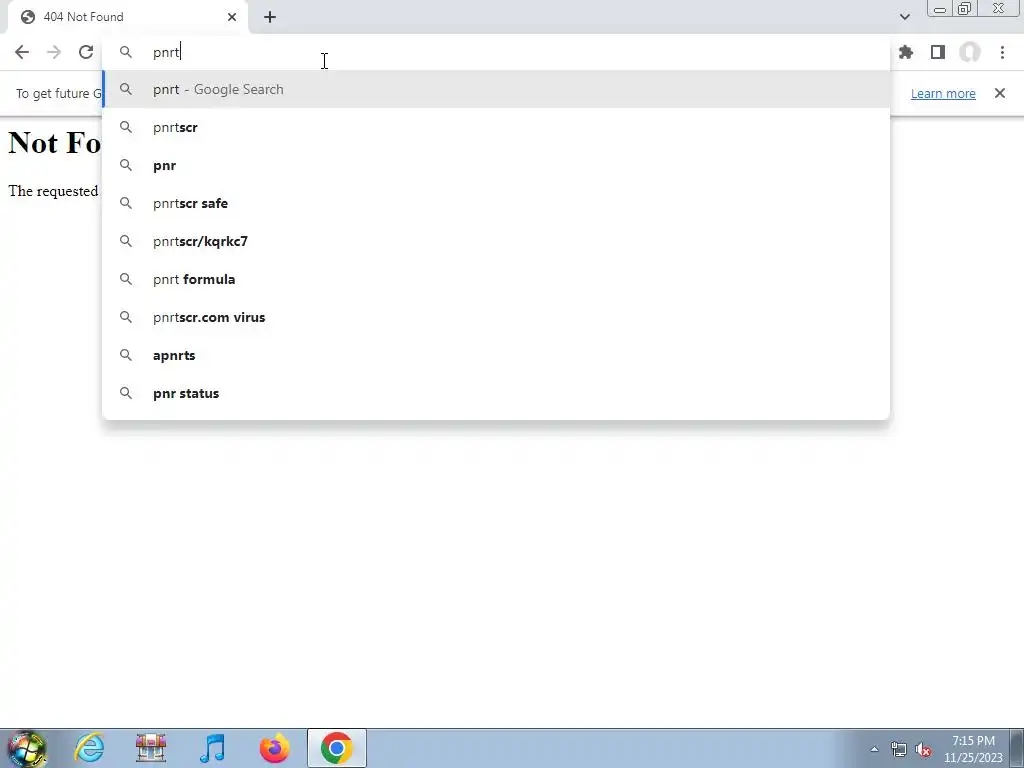Viewport: 1024px width, 768px height.
Task: Open the Chrome profile avatar
Action: pos(970,52)
